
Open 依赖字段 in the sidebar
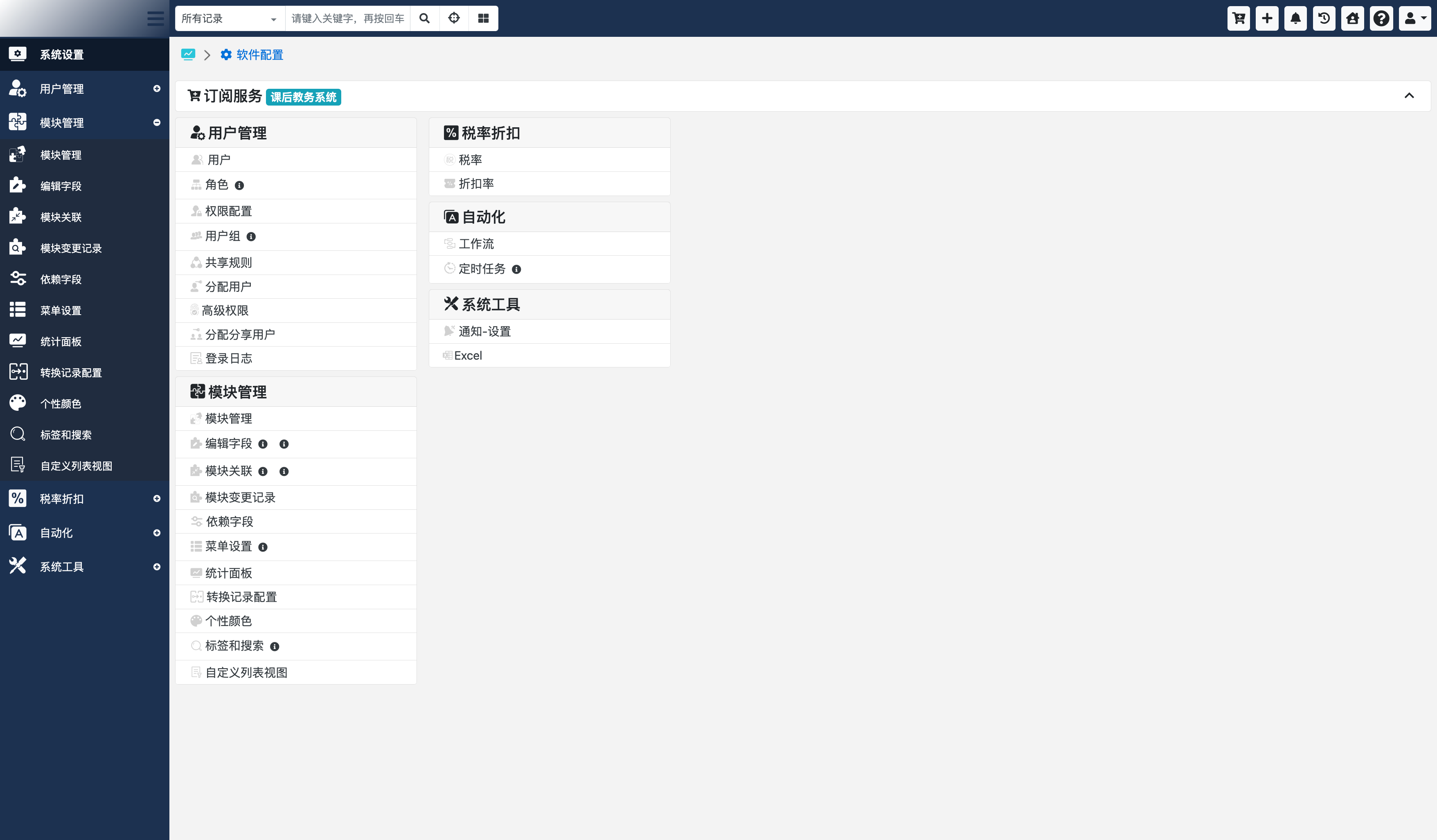[x=84, y=279]
